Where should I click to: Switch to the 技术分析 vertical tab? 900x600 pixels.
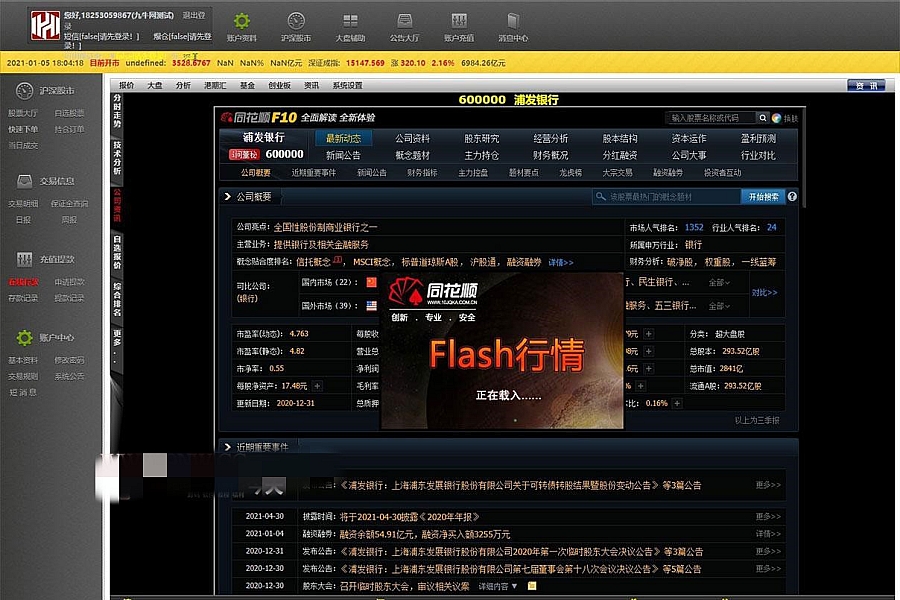coord(117,158)
